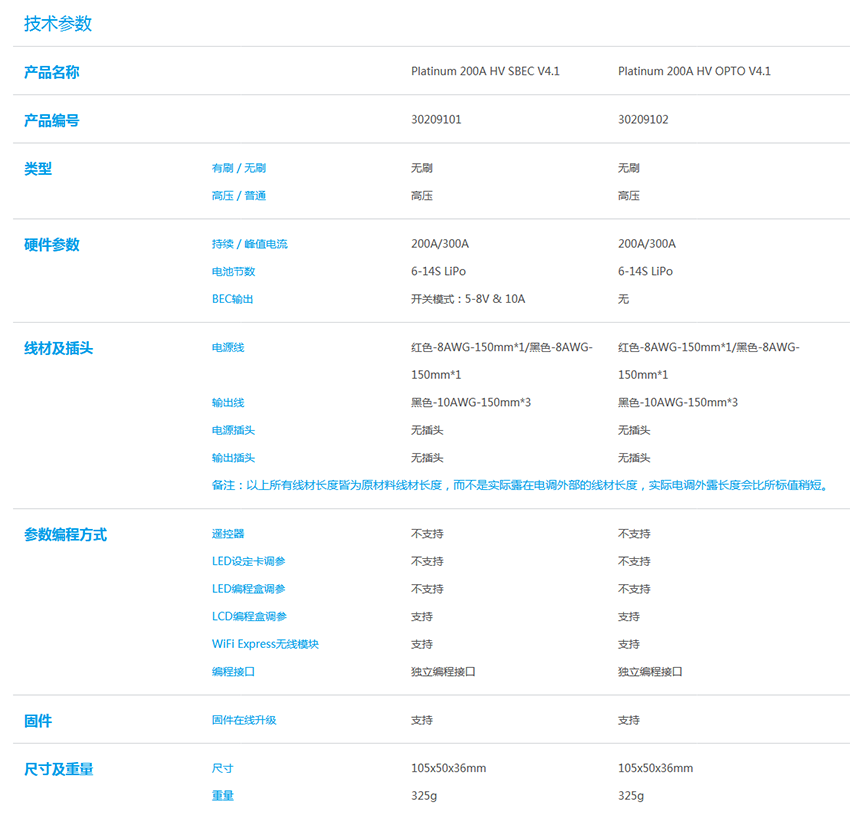The height and width of the screenshot is (815, 850).
Task: Click the 产品名称 row header
Action: (x=52, y=72)
